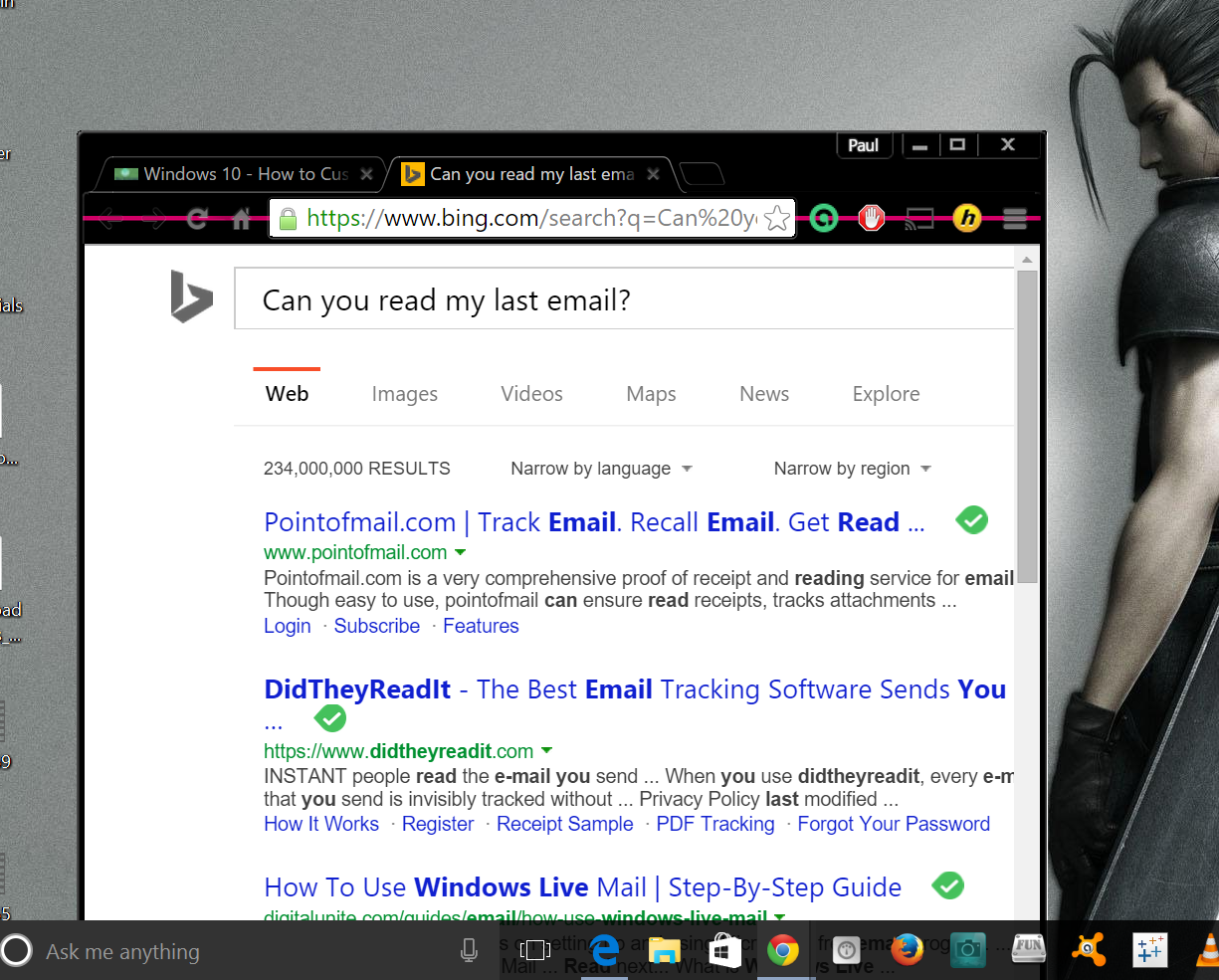Expand the Narrow by language dropdown
This screenshot has height=980, width=1219.
601,469
